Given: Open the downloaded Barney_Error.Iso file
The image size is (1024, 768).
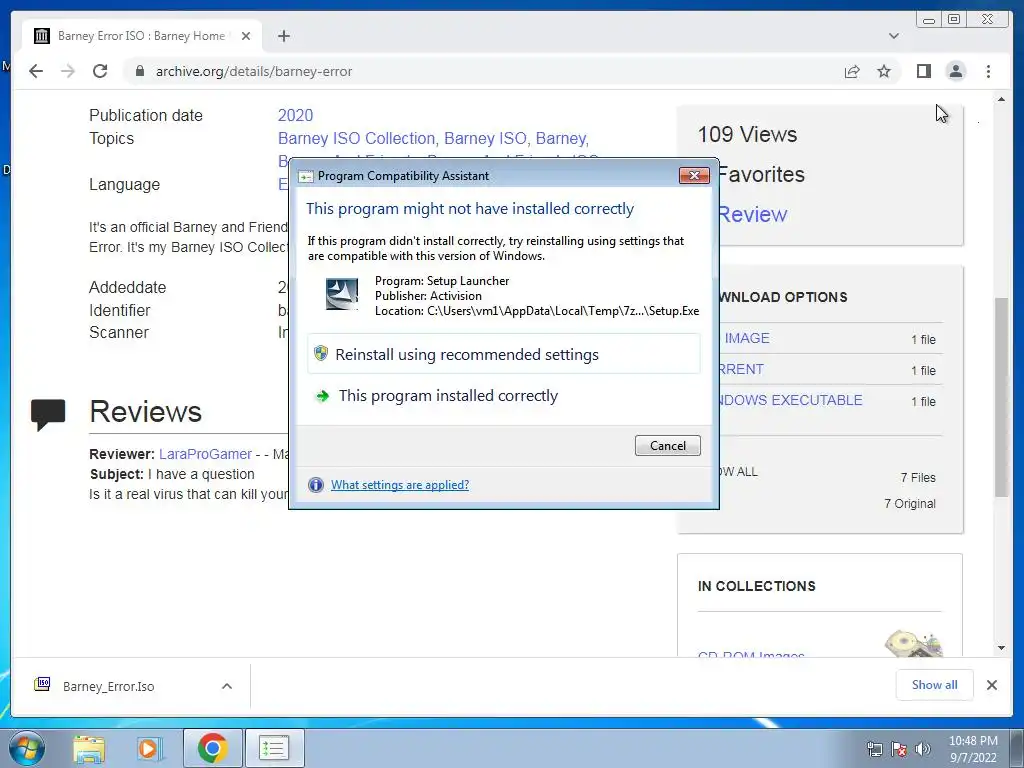Looking at the screenshot, I should tap(108, 686).
